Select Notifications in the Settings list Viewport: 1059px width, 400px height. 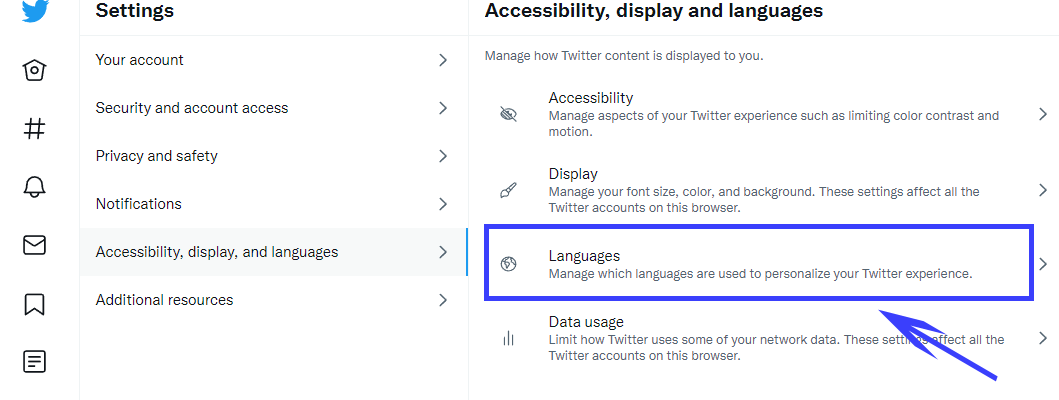[x=139, y=204]
